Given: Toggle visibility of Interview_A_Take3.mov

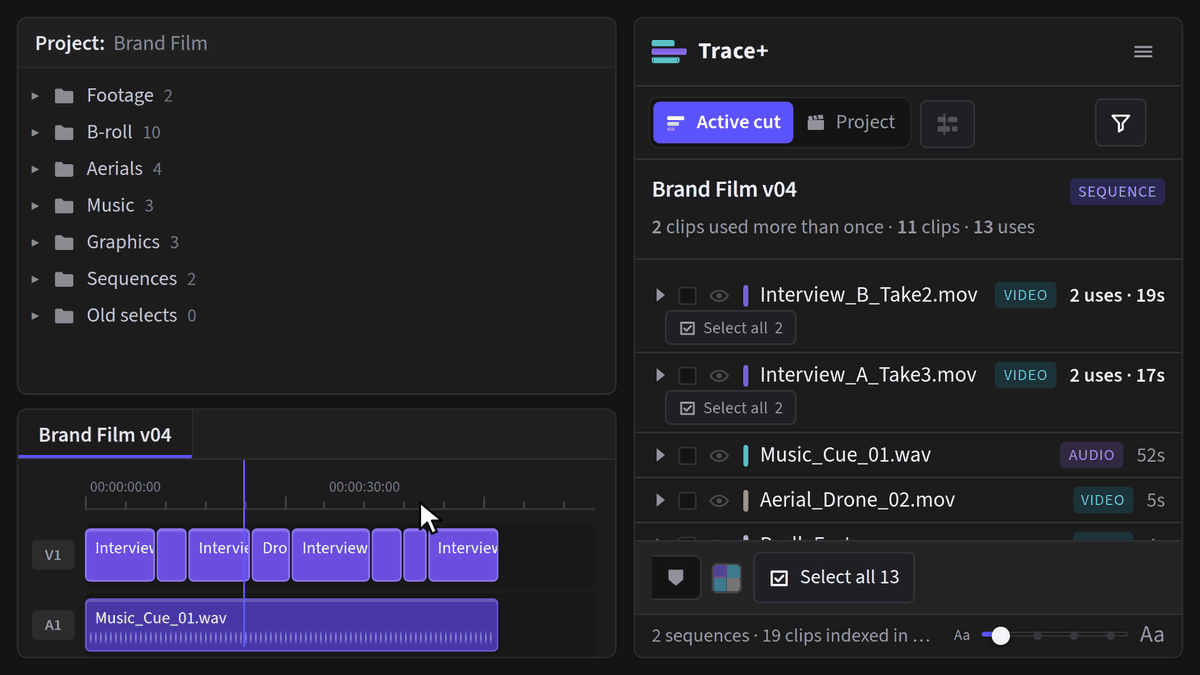Looking at the screenshot, I should click(x=718, y=375).
